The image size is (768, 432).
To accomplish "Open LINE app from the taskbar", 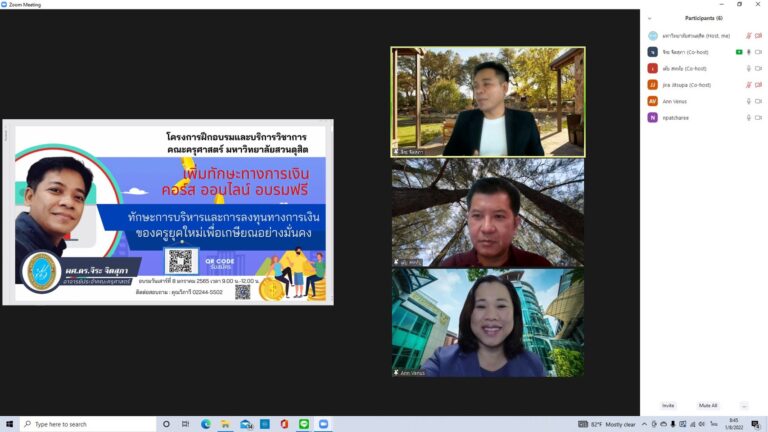I will (x=304, y=424).
